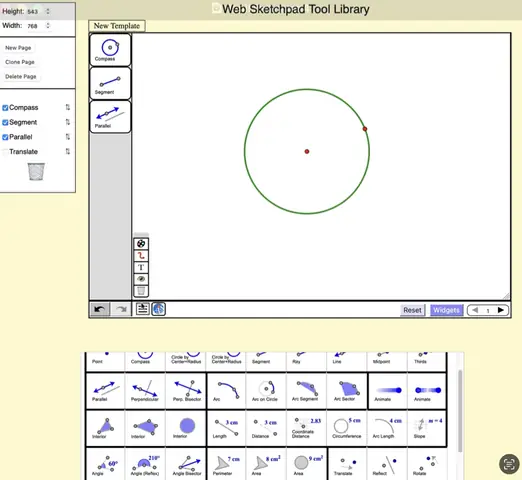The height and width of the screenshot is (480, 522).
Task: Choose the Arc on Circle tool
Action: (266, 391)
